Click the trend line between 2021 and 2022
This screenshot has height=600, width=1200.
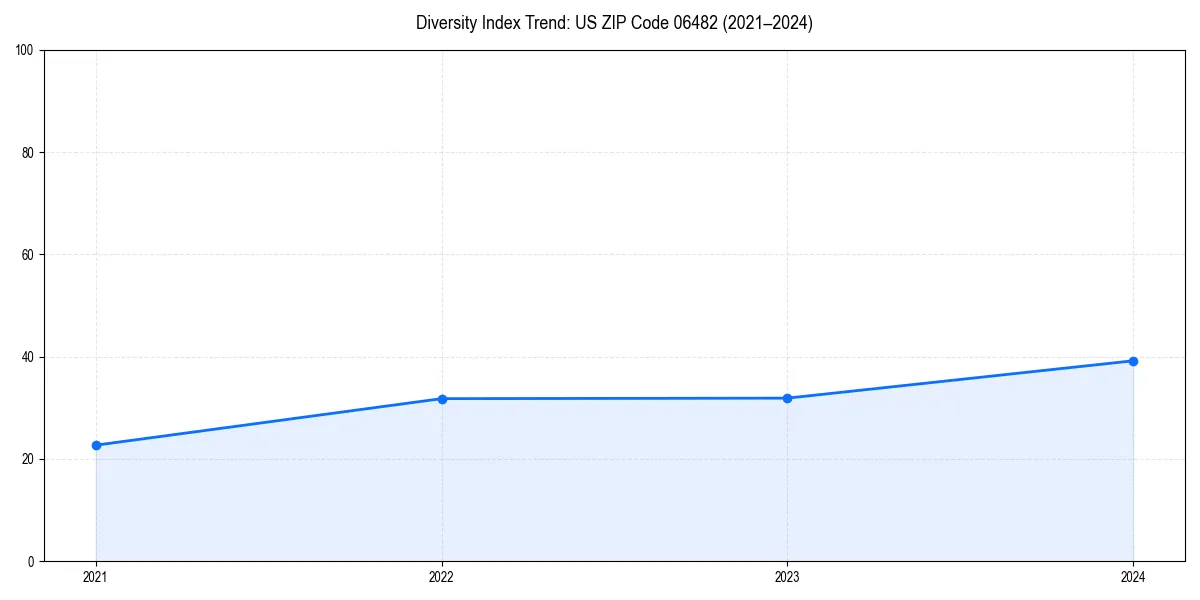tap(270, 421)
